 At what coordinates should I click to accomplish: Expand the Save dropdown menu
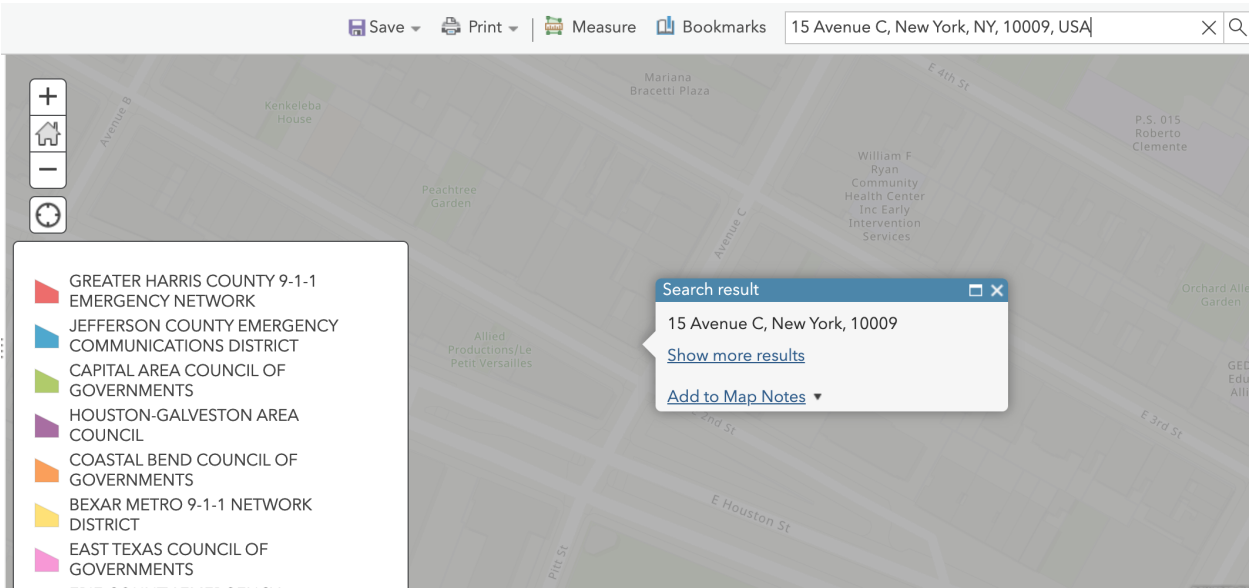point(385,27)
